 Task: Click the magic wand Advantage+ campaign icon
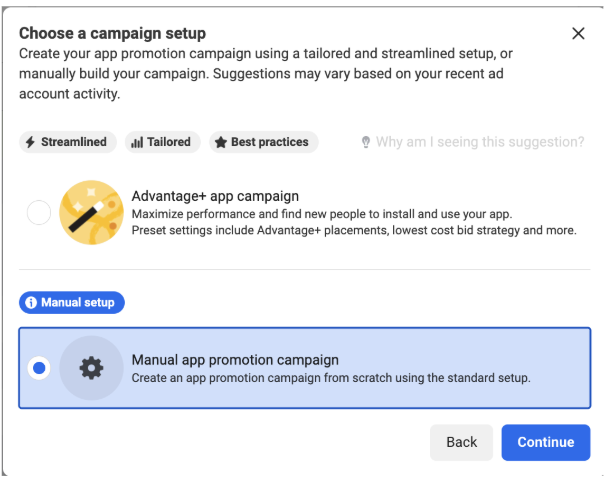pyautogui.click(x=91, y=213)
